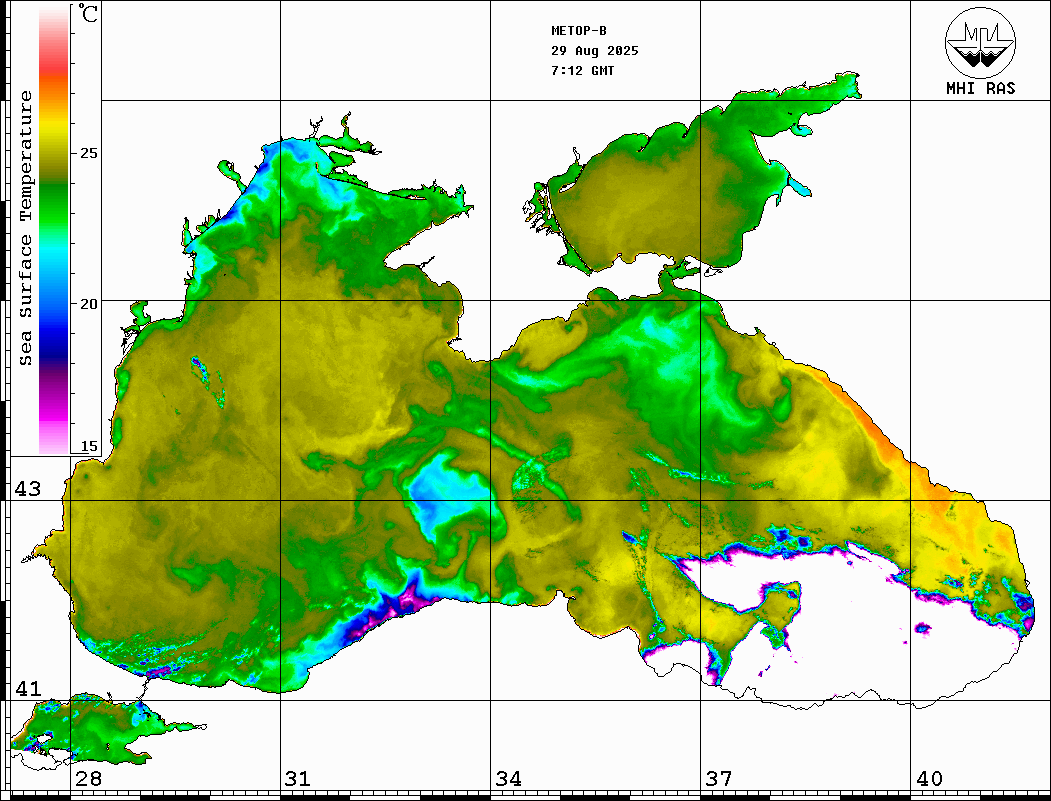
Task: Click the 20 mark on temperature scale
Action: point(88,304)
